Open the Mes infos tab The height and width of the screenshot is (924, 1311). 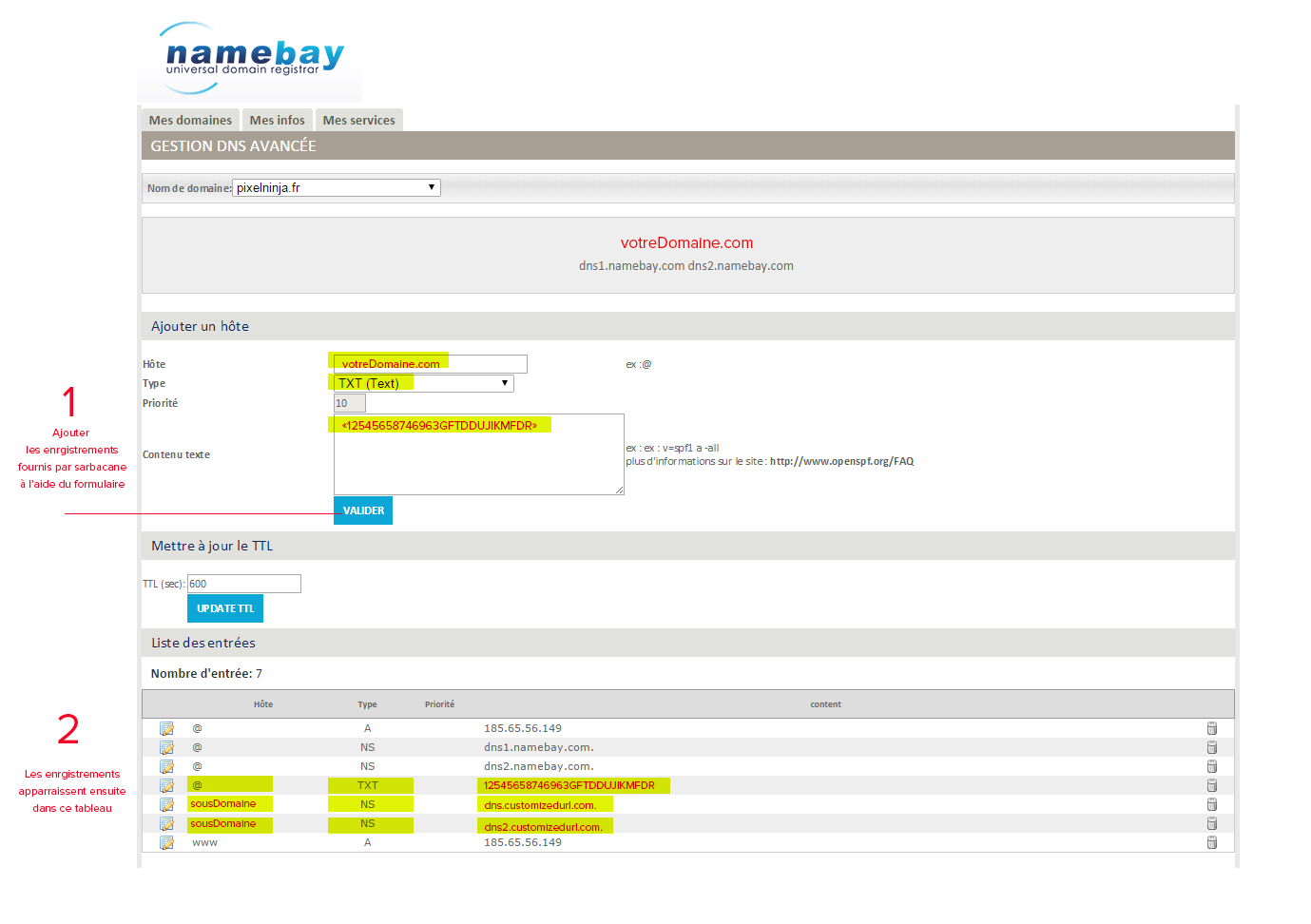point(277,120)
